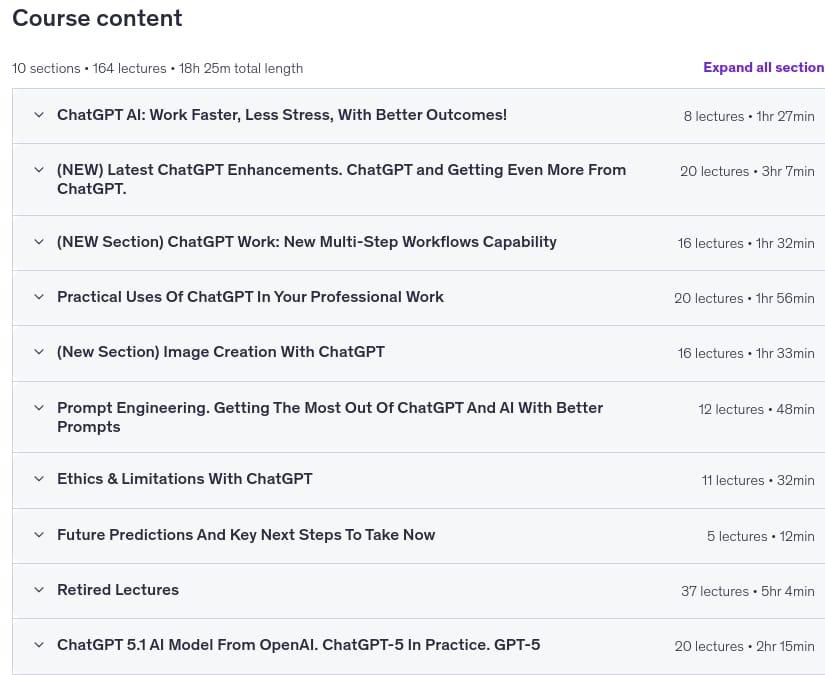Viewport: 825px width, 675px height.
Task: Select '(New Section) Image Creation With ChatGPT' title
Action: point(221,351)
